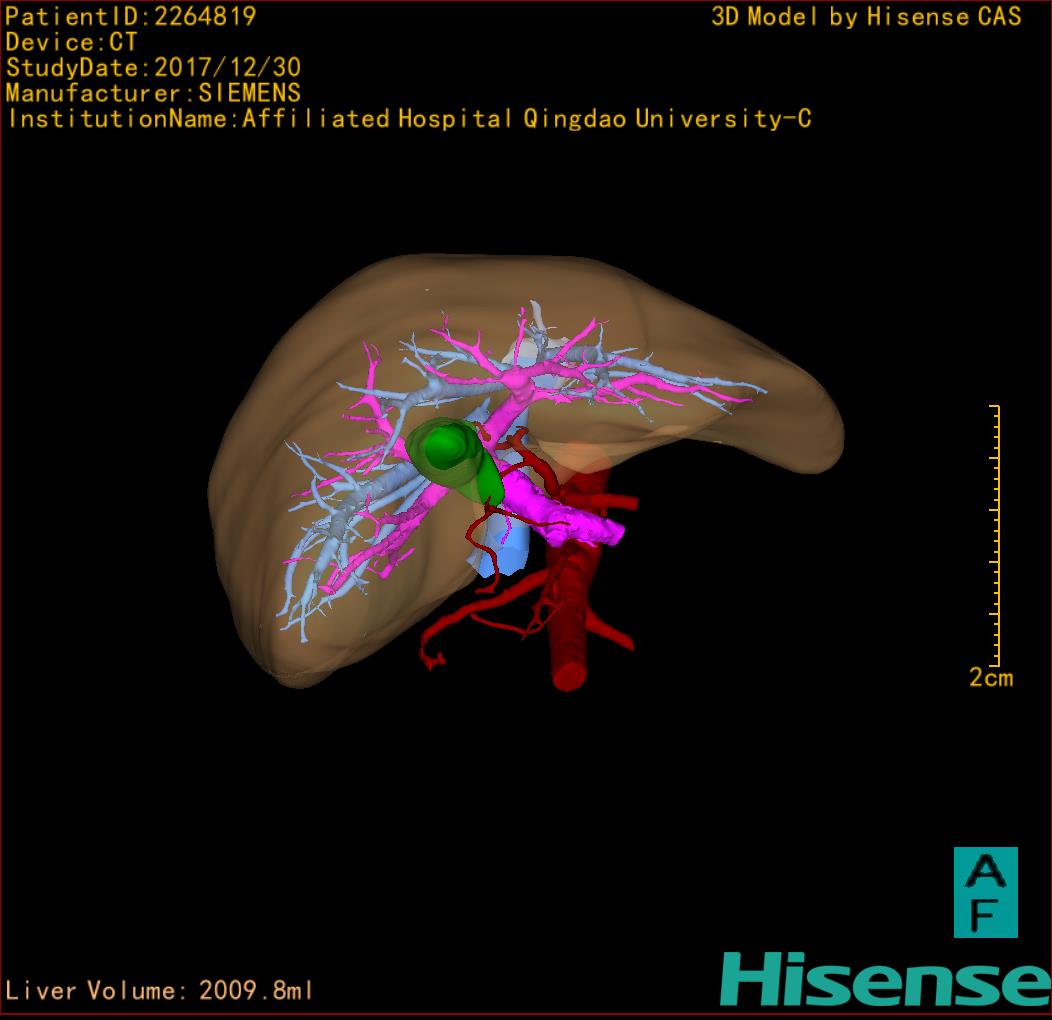Click the red aorta cylinder
1052x1020 pixels.
(570, 640)
